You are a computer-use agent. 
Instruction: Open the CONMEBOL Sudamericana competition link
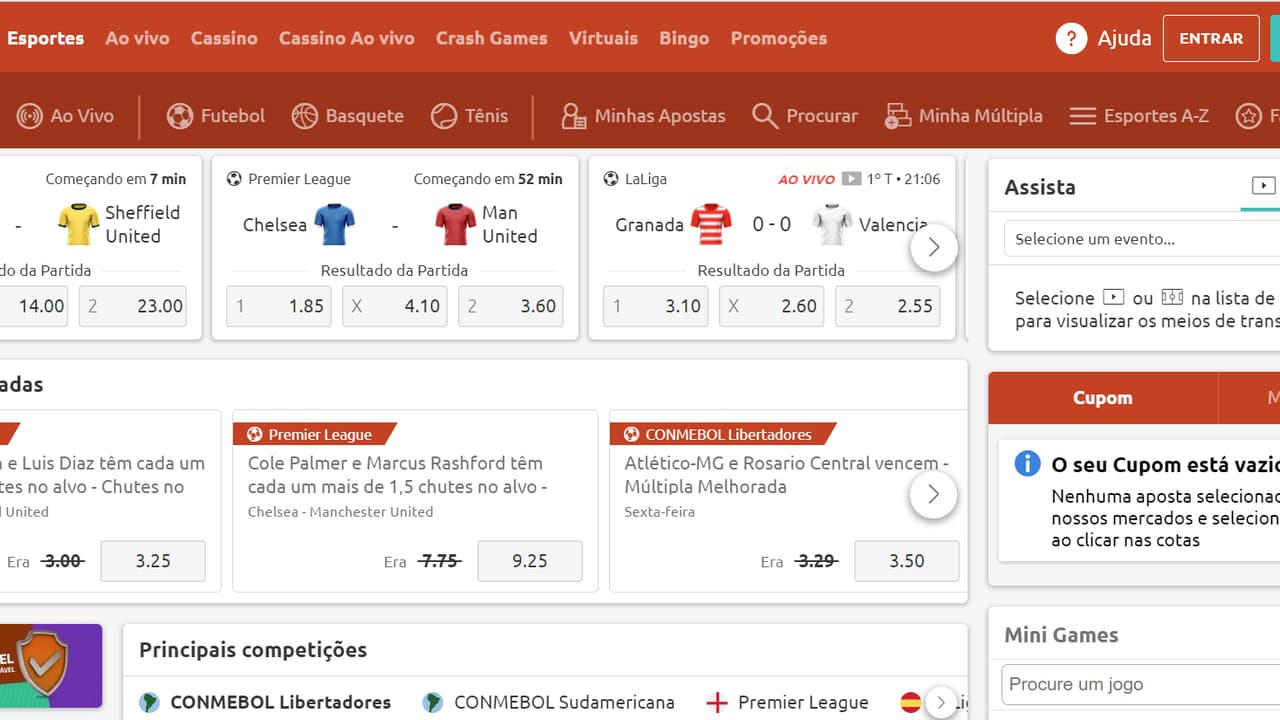[x=564, y=703]
